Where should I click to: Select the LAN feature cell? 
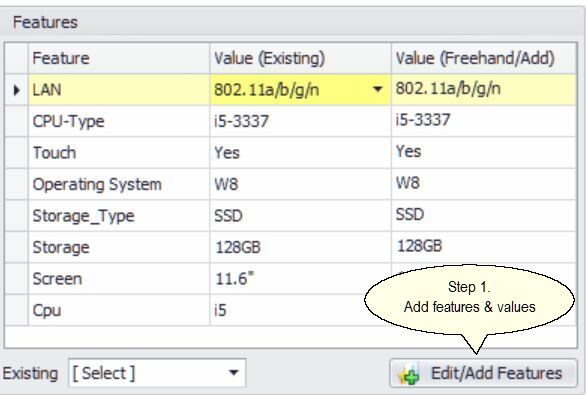[x=119, y=90]
